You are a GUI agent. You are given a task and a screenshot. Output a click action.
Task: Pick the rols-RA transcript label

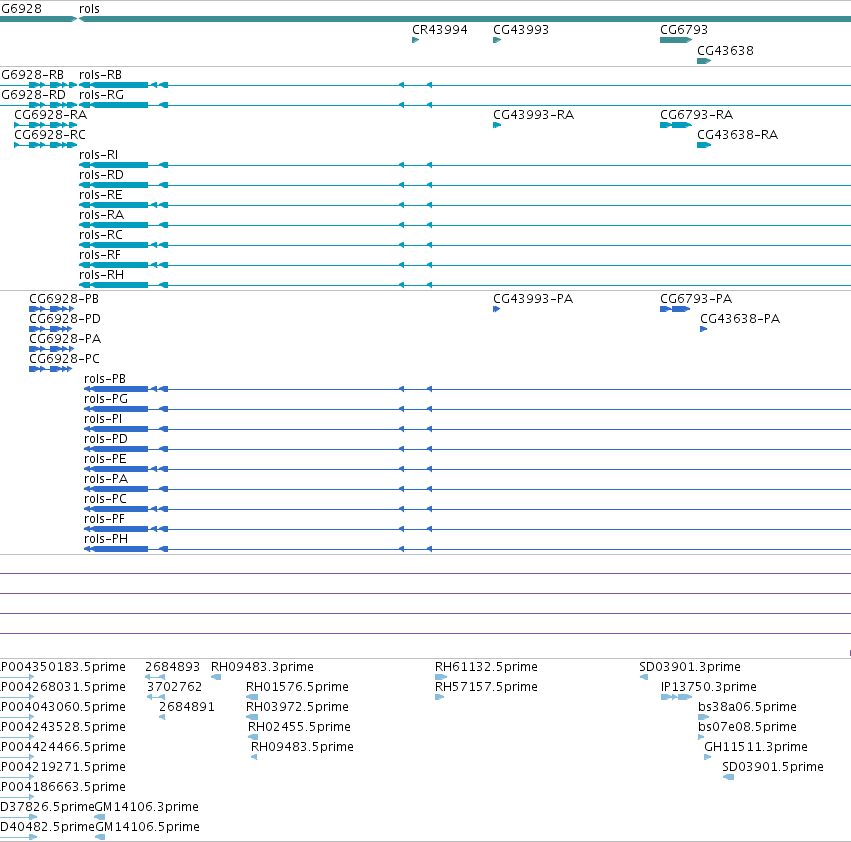coord(101,216)
